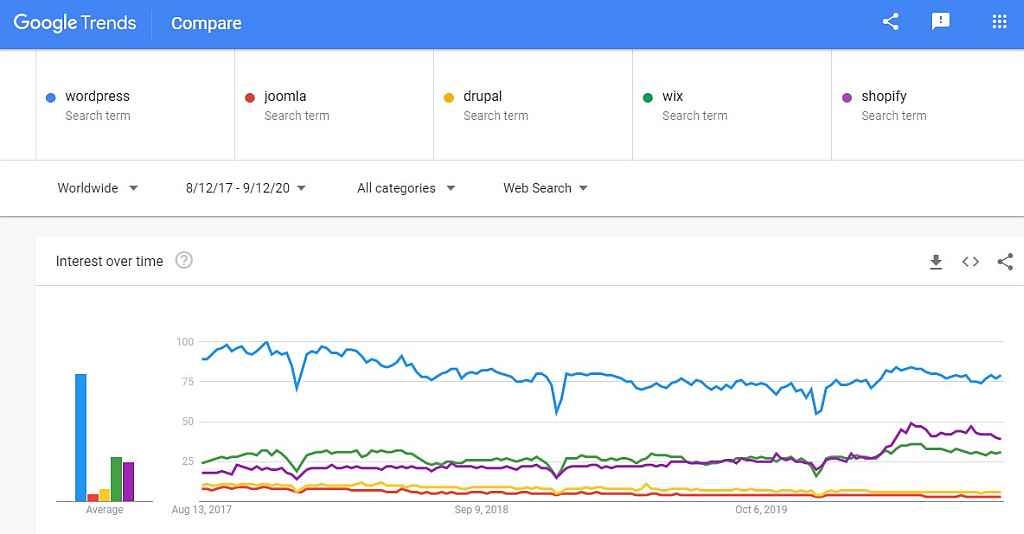Click the purple shopify color dot
The height and width of the screenshot is (534, 1024).
(x=847, y=97)
